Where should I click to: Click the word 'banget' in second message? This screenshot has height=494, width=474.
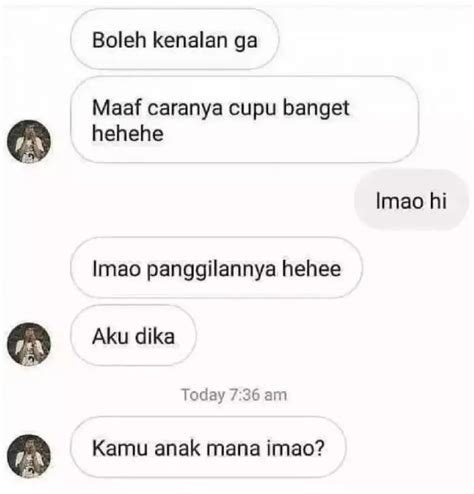(x=316, y=109)
